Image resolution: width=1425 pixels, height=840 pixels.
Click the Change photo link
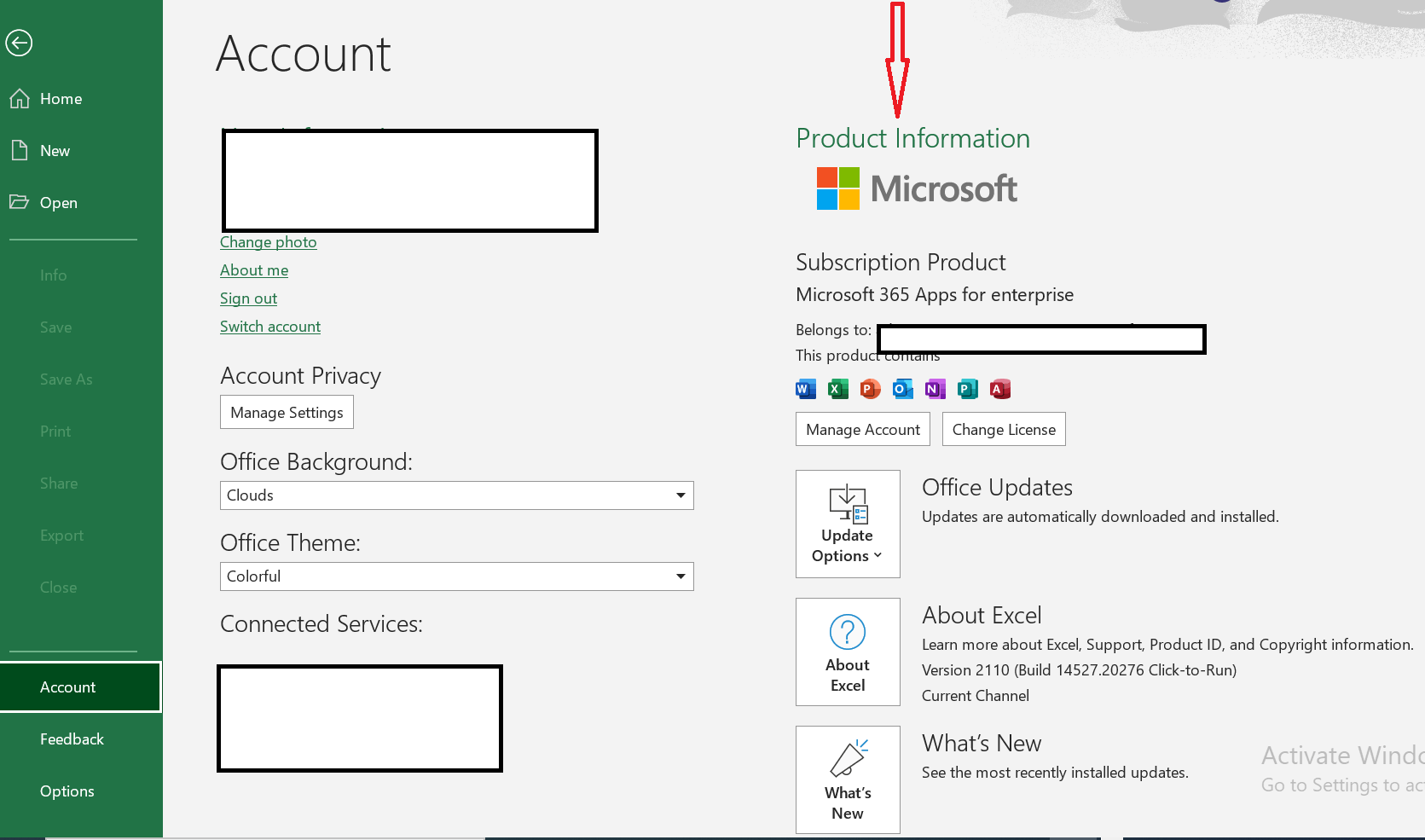click(x=269, y=242)
